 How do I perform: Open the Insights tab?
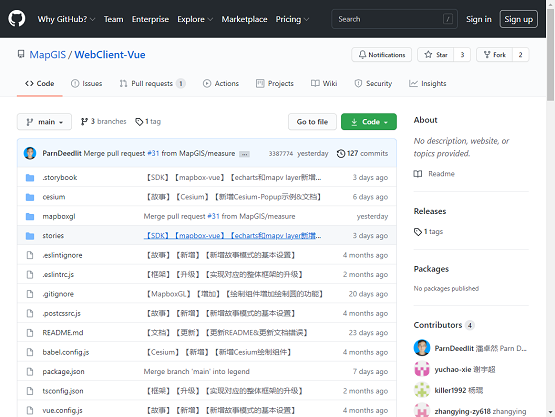pos(428,84)
